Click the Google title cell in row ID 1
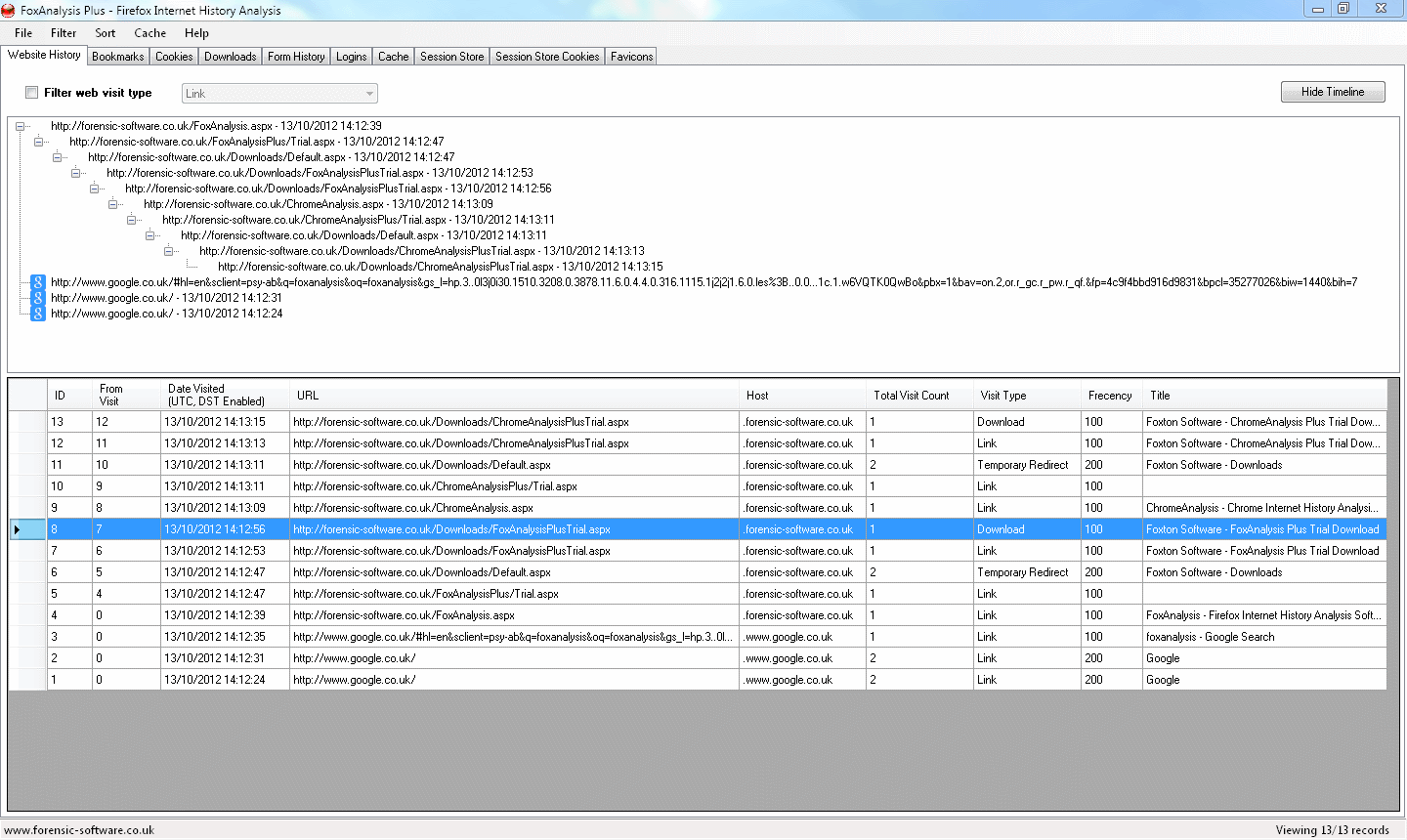This screenshot has width=1407, height=840. click(1264, 680)
